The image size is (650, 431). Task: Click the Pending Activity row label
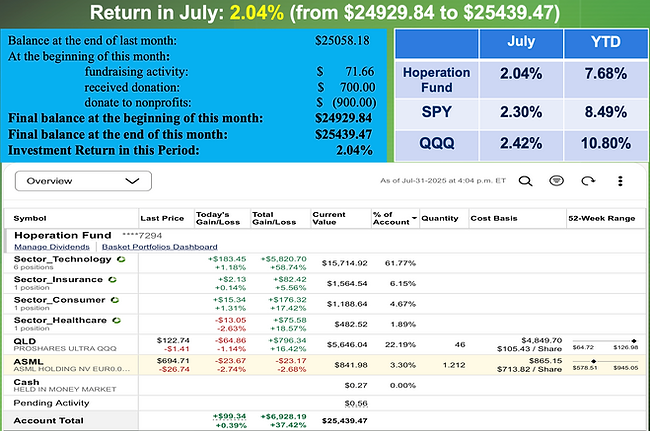[x=51, y=403]
